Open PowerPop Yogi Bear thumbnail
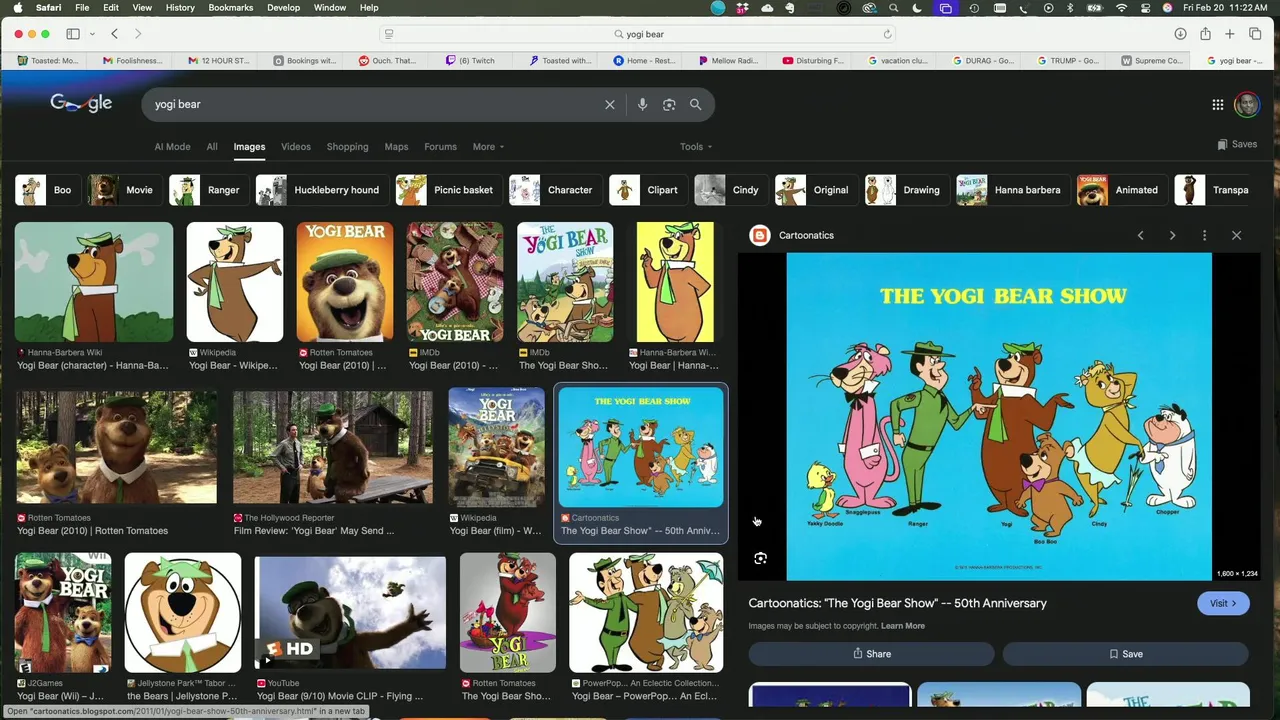 pos(646,613)
